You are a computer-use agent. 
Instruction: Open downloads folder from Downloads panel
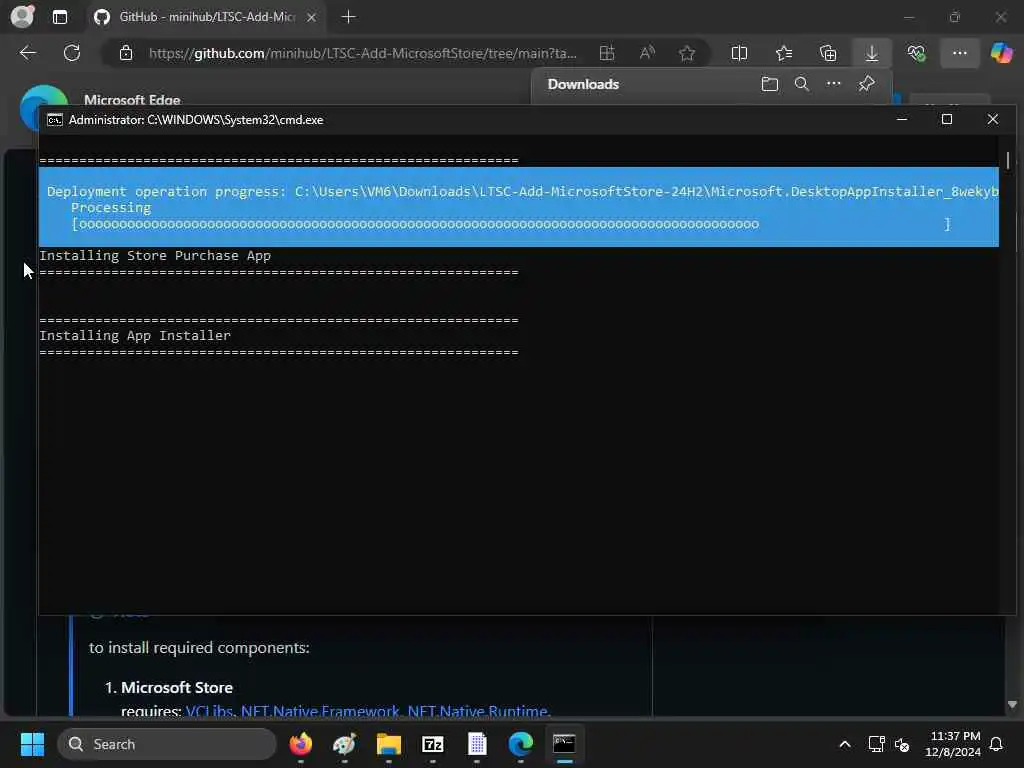click(x=770, y=84)
